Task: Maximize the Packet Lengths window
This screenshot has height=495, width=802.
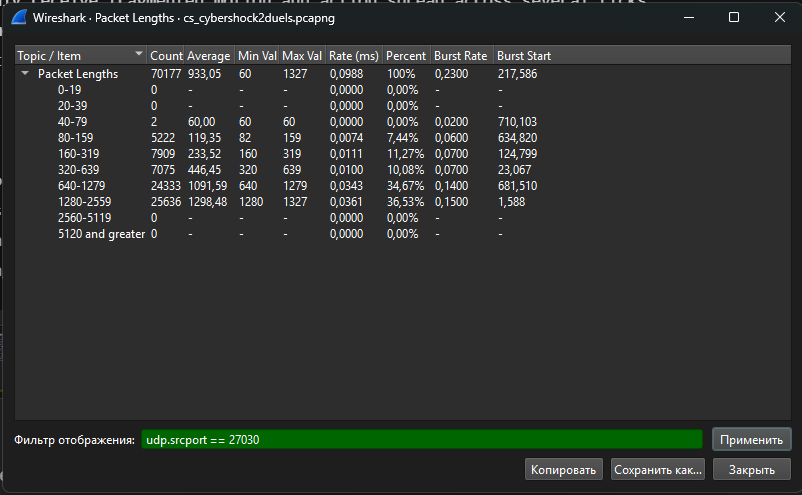Action: (733, 17)
